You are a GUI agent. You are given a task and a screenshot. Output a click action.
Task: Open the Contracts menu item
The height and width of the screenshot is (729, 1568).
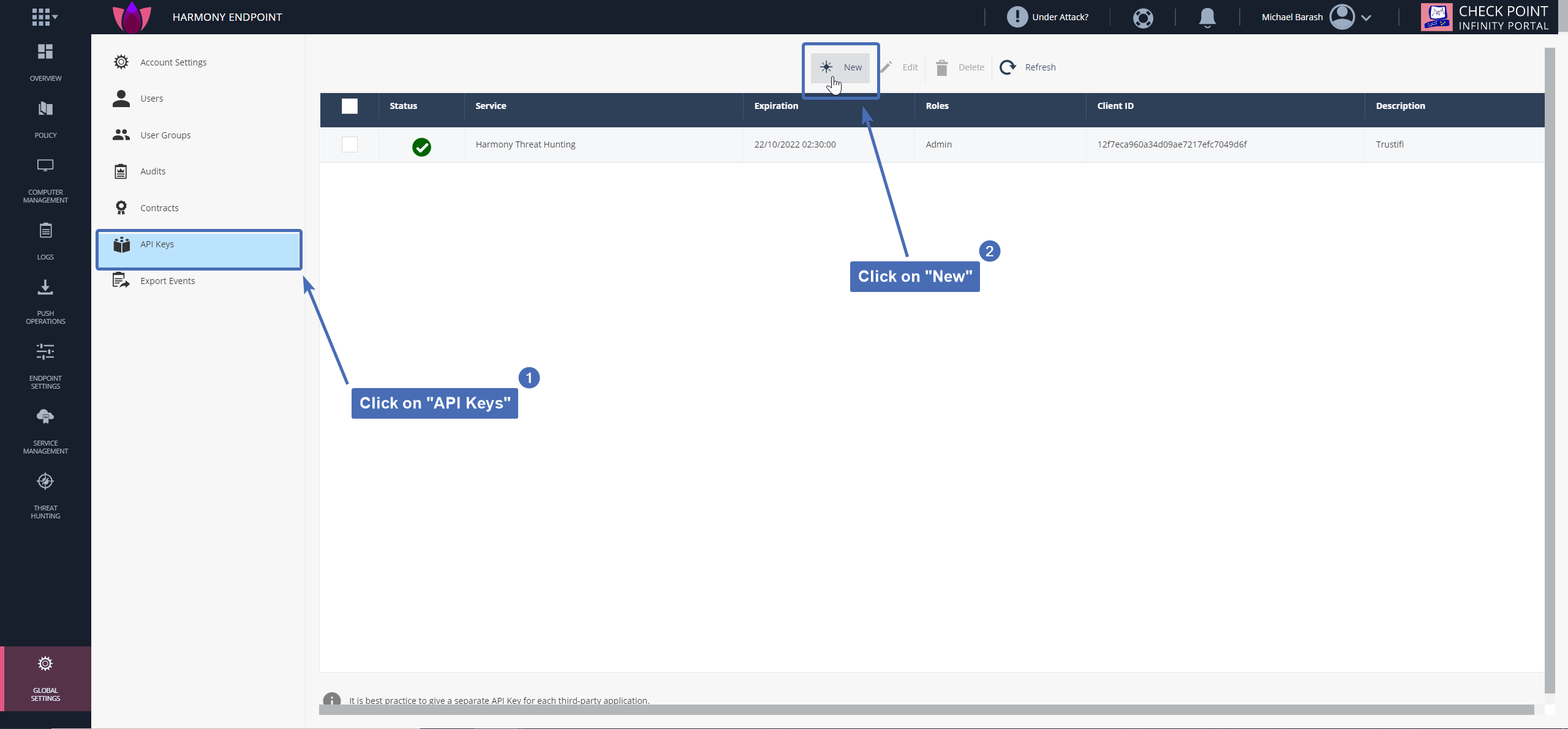click(159, 208)
